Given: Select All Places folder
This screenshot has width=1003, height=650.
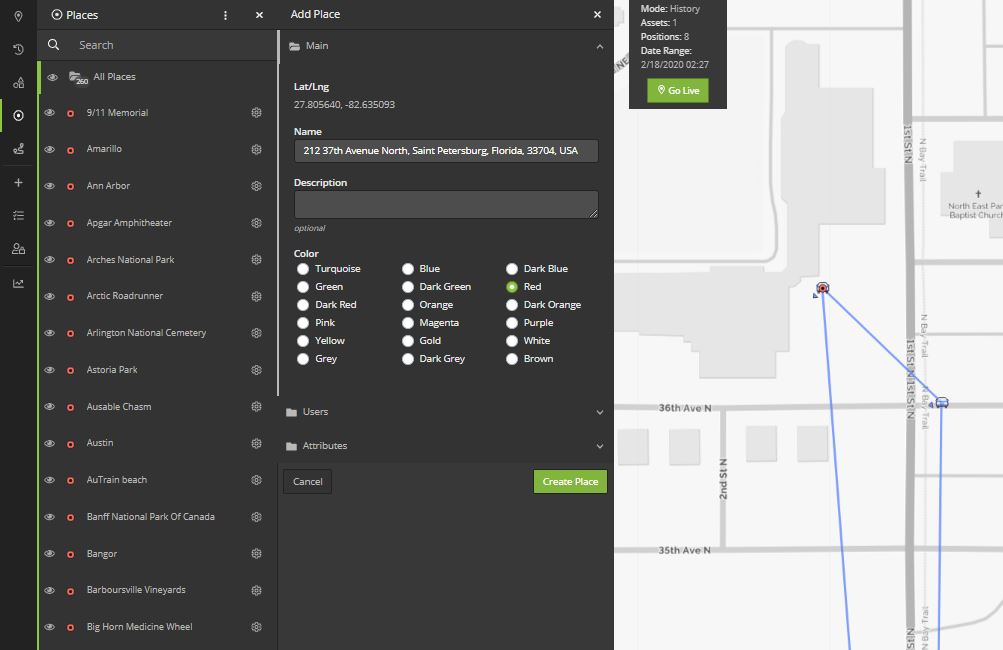Looking at the screenshot, I should click(x=114, y=77).
